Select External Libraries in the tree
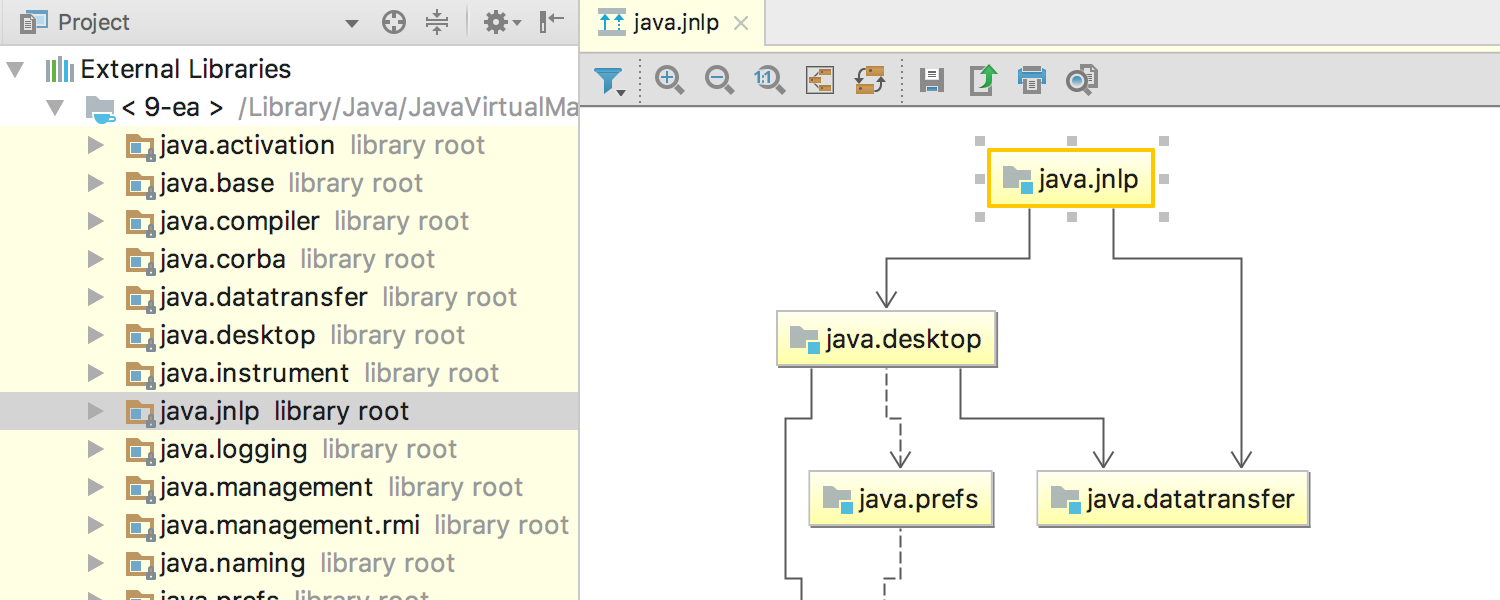 pos(289,69)
